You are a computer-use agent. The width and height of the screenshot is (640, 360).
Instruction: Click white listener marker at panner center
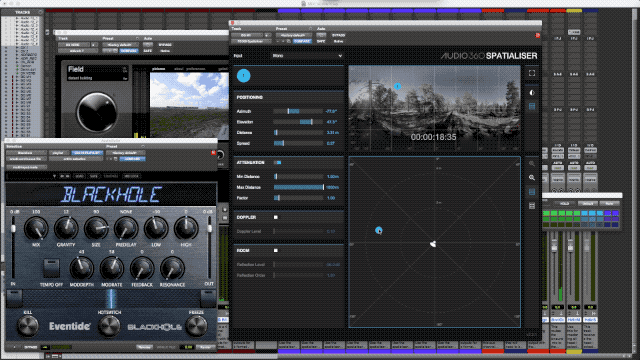coord(433,244)
